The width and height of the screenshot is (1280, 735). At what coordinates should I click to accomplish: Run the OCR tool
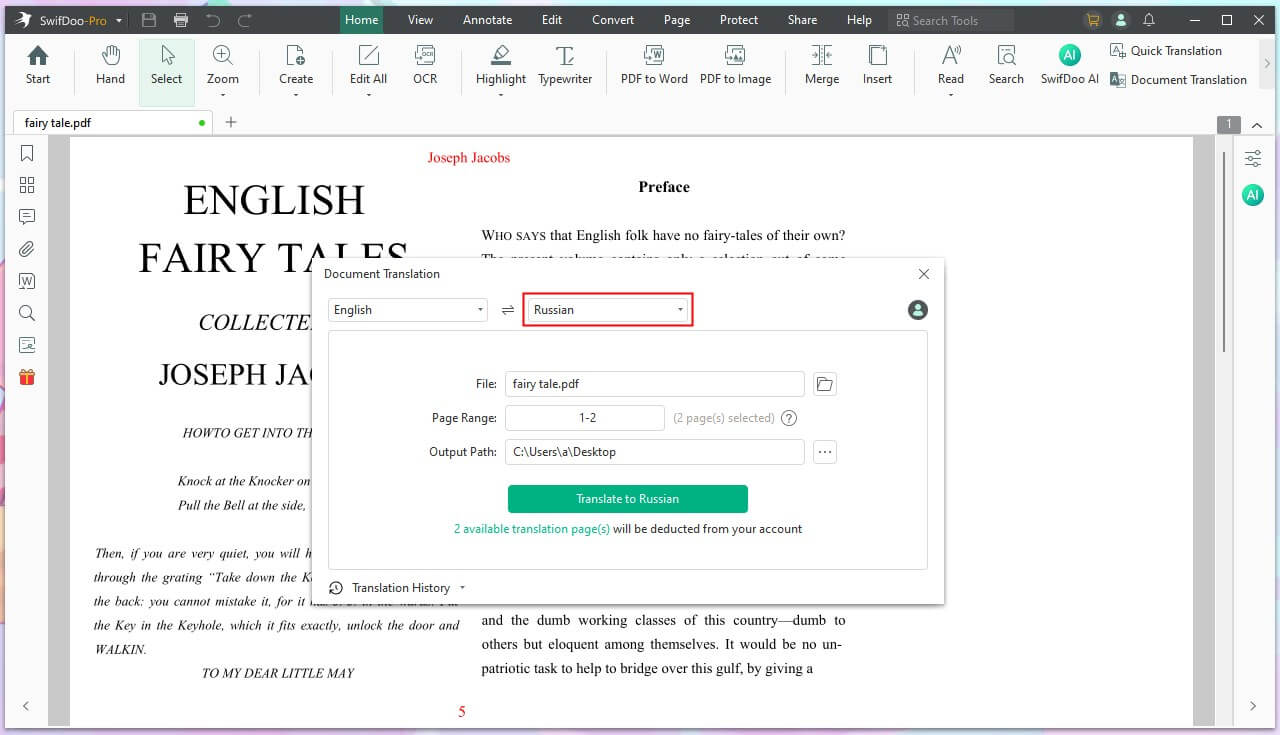[x=425, y=65]
